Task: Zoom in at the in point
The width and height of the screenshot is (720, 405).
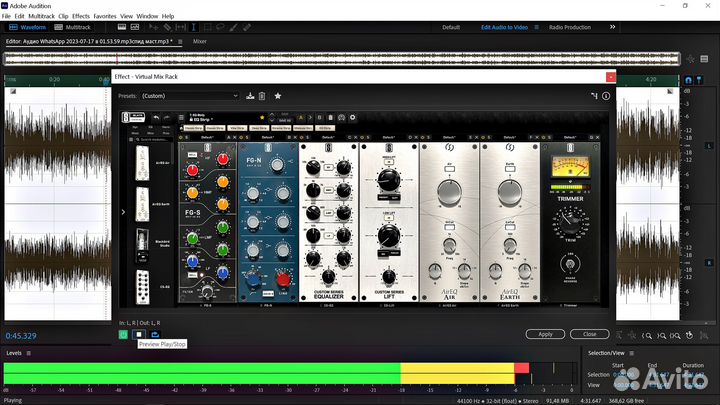Action: (x=647, y=336)
